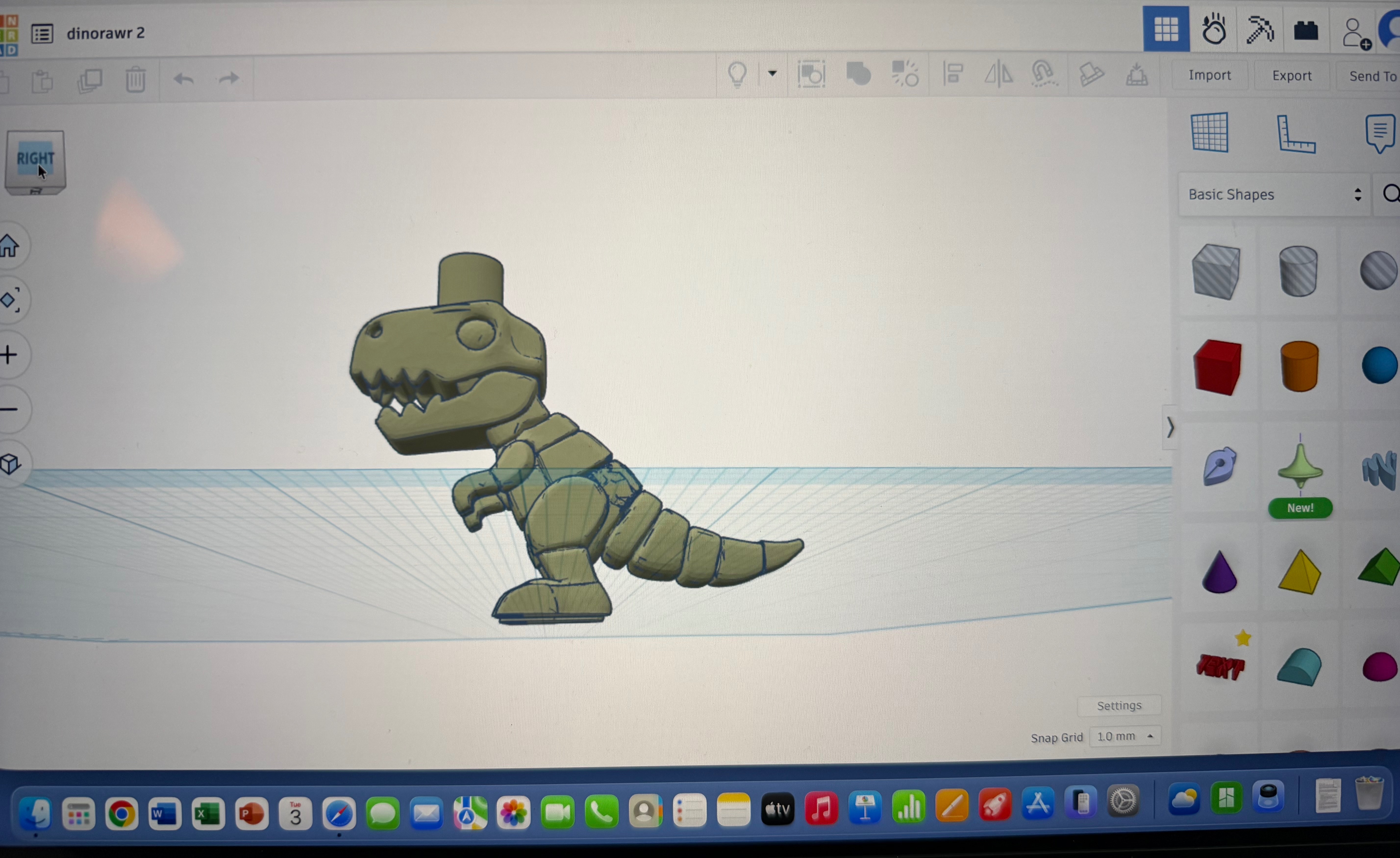Switch to orthographic view cube toggle
The width and height of the screenshot is (1400, 858).
coord(11,464)
